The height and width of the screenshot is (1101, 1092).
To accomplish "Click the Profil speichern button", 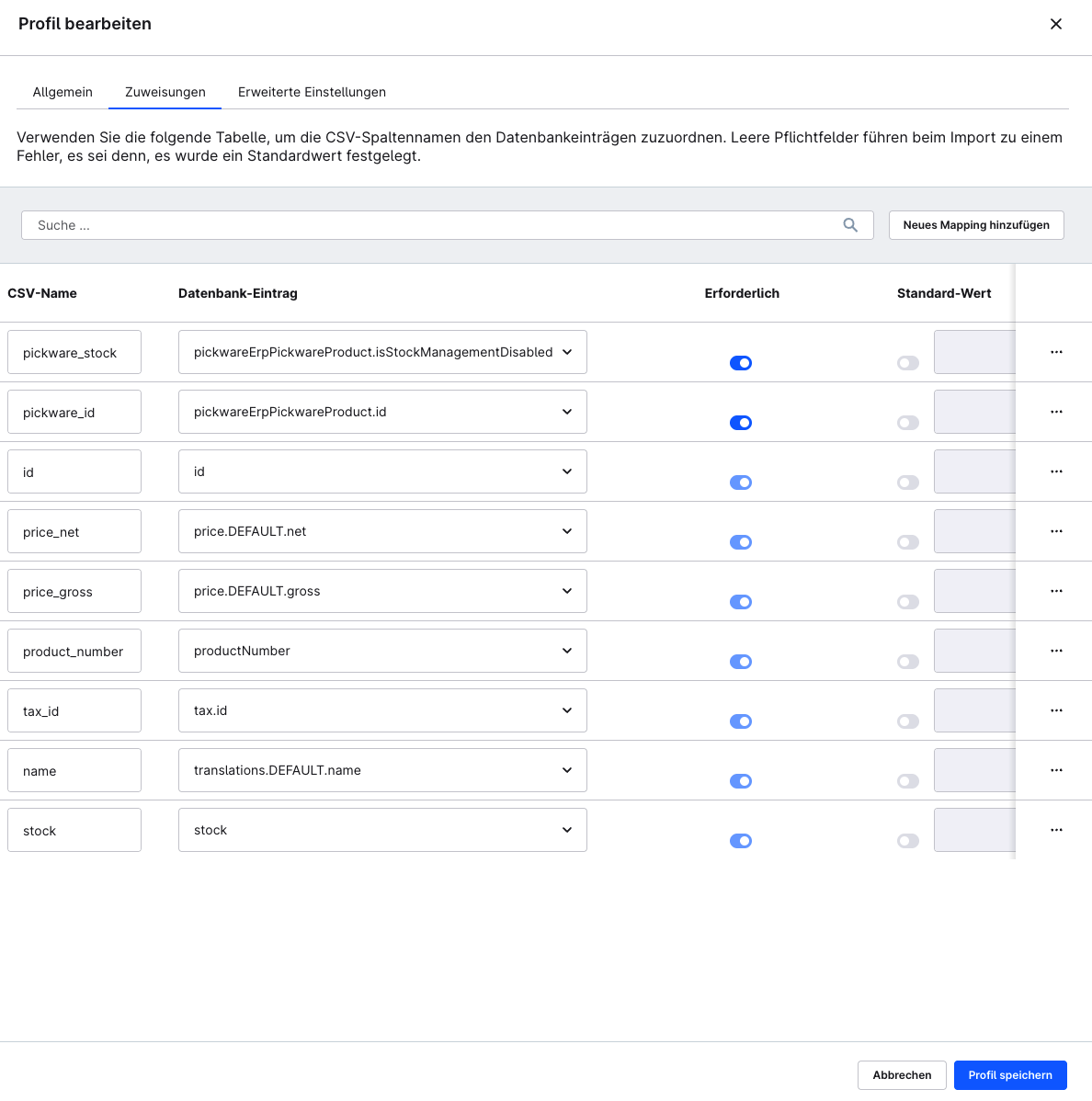I will pos(1010,1075).
